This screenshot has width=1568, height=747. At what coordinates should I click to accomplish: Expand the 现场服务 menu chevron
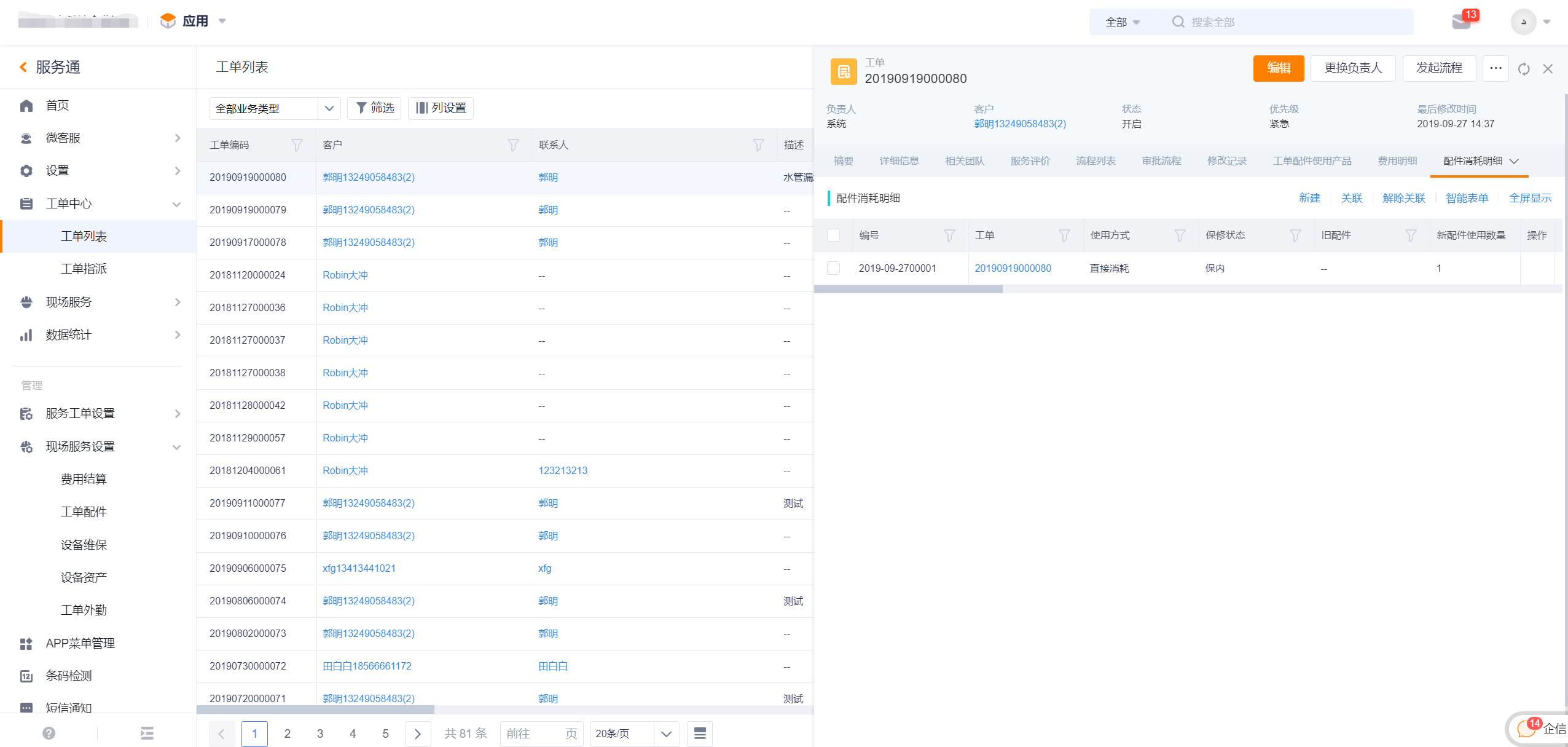[177, 302]
